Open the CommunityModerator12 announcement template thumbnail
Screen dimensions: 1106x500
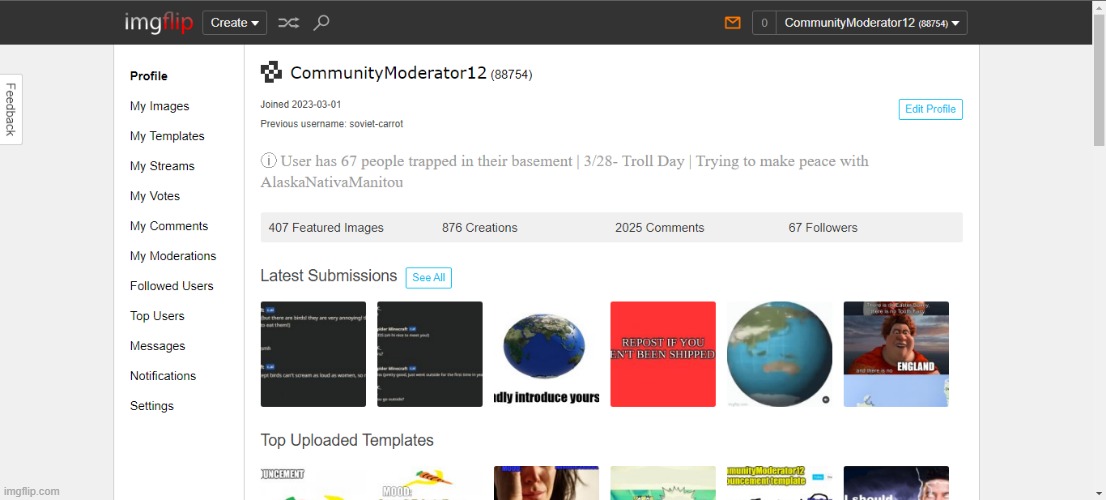[779, 483]
